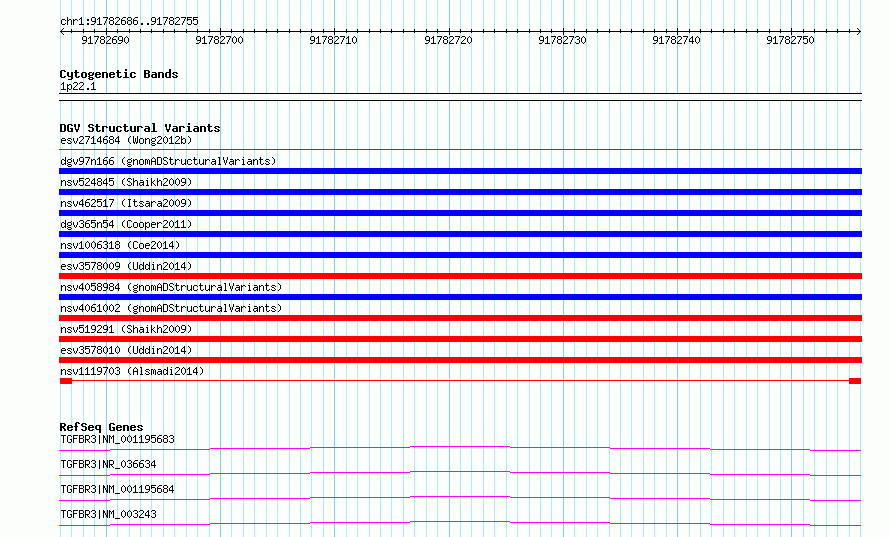This screenshot has height=537, width=890.
Task: Click the esv3578010 (Uddin2014) label
Action: pos(126,350)
